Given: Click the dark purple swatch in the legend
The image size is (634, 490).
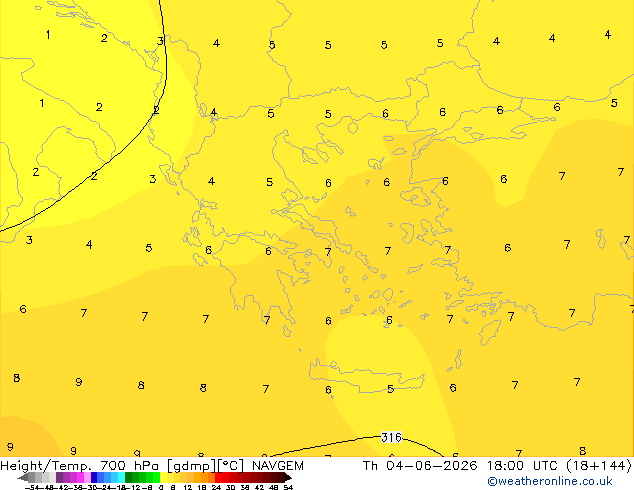Looking at the screenshot, I should click(x=59, y=477).
